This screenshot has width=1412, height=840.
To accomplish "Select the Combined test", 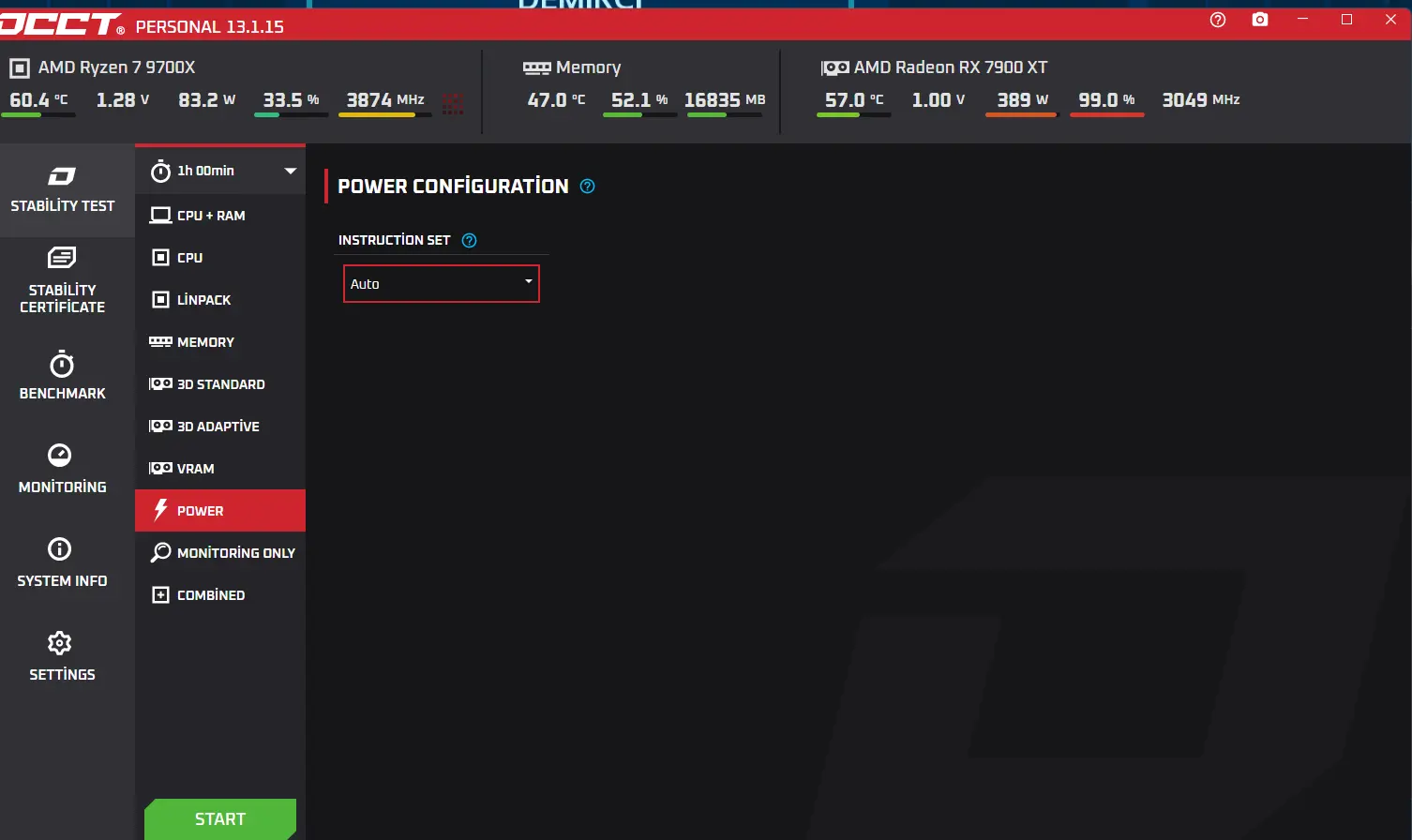I will click(220, 595).
